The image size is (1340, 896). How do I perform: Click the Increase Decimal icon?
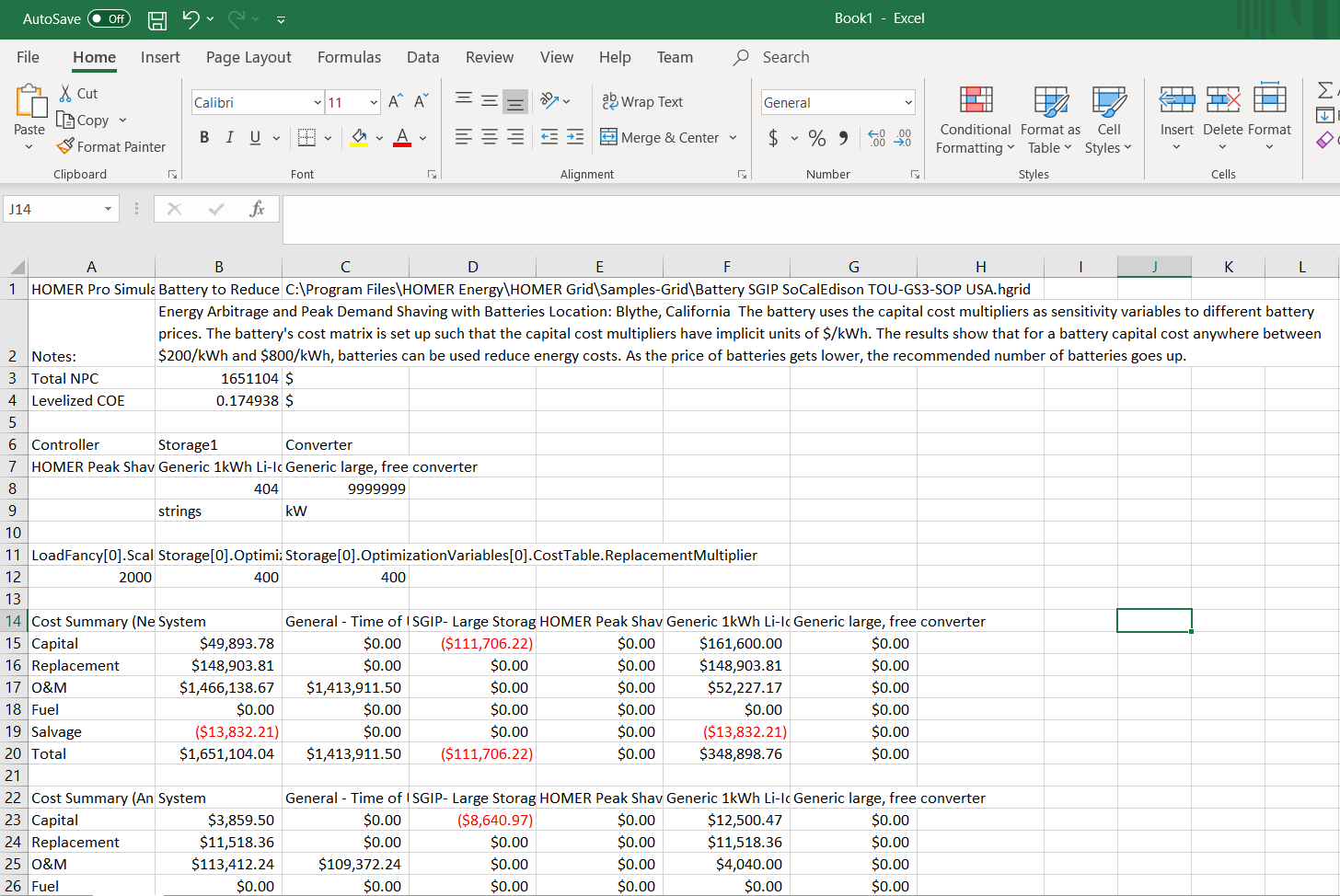coord(877,138)
